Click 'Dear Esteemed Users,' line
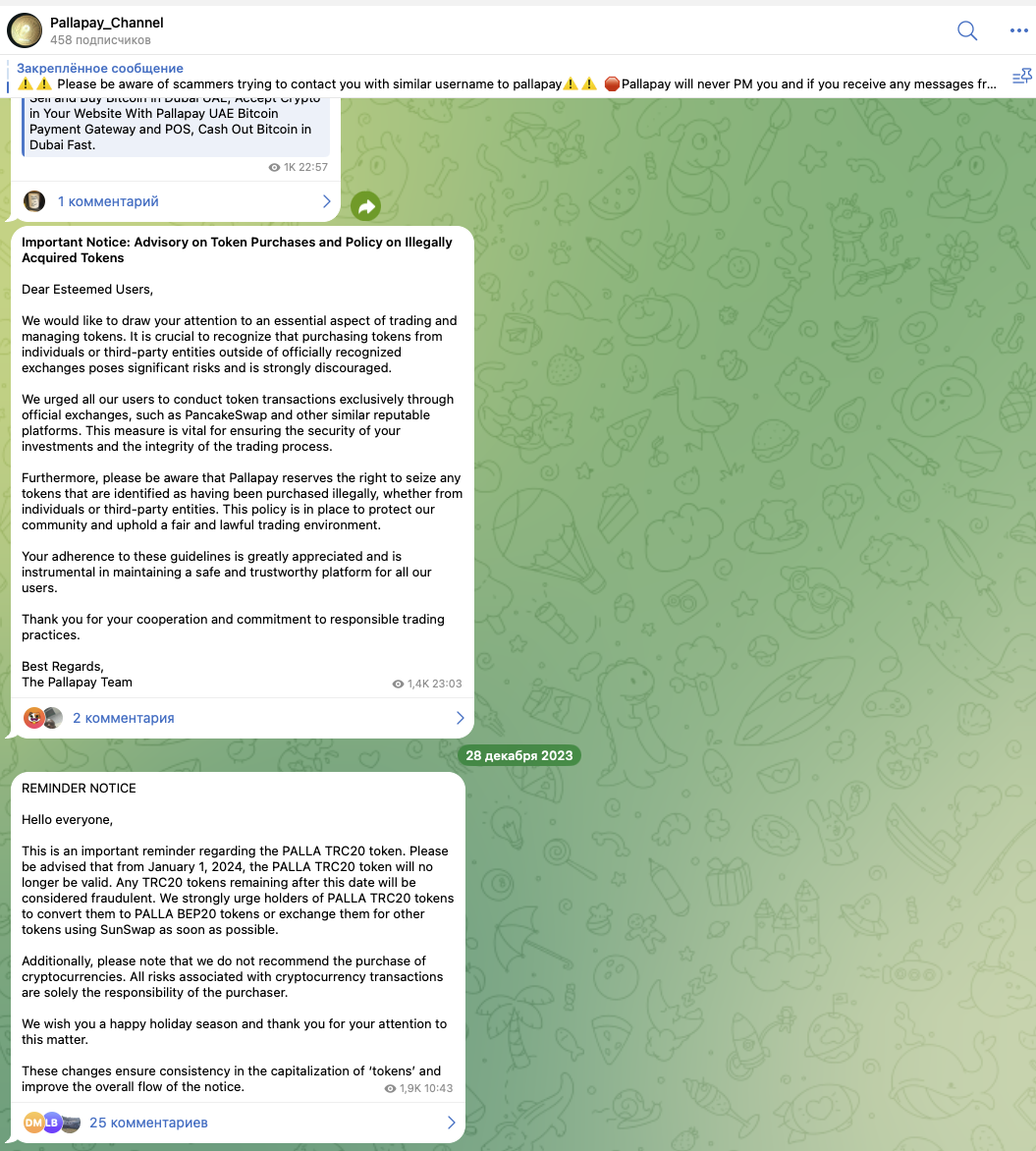 point(87,289)
